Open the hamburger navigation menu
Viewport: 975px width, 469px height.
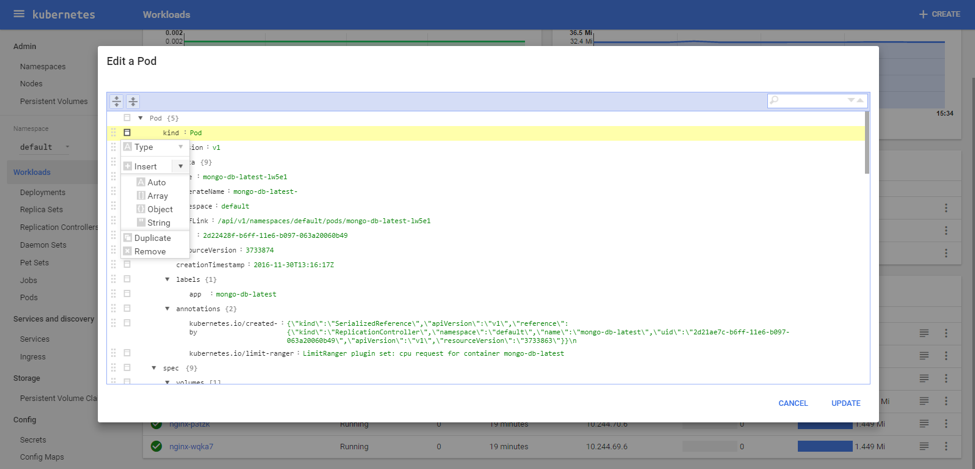coord(18,14)
